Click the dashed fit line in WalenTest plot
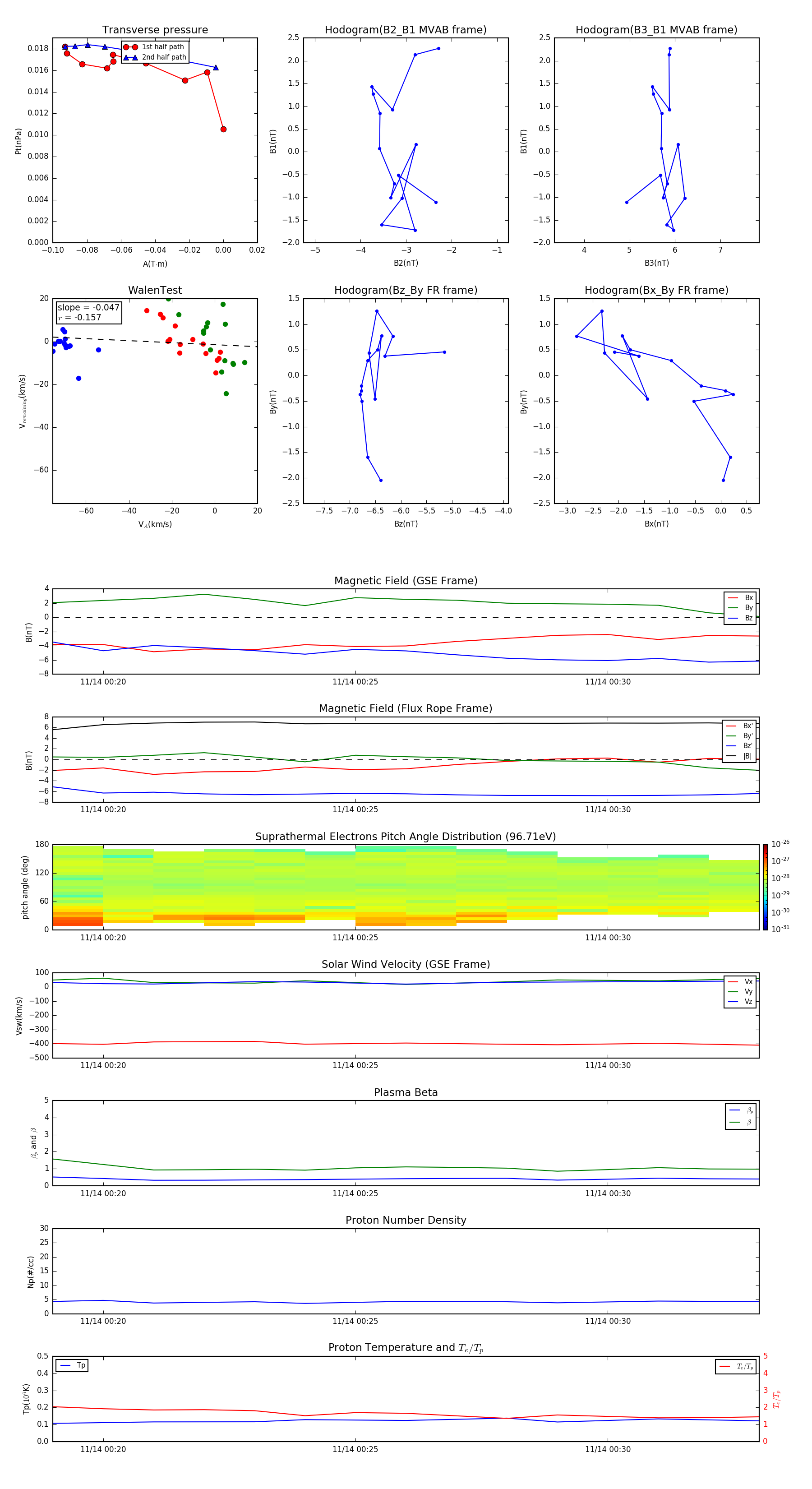 click(x=155, y=342)
